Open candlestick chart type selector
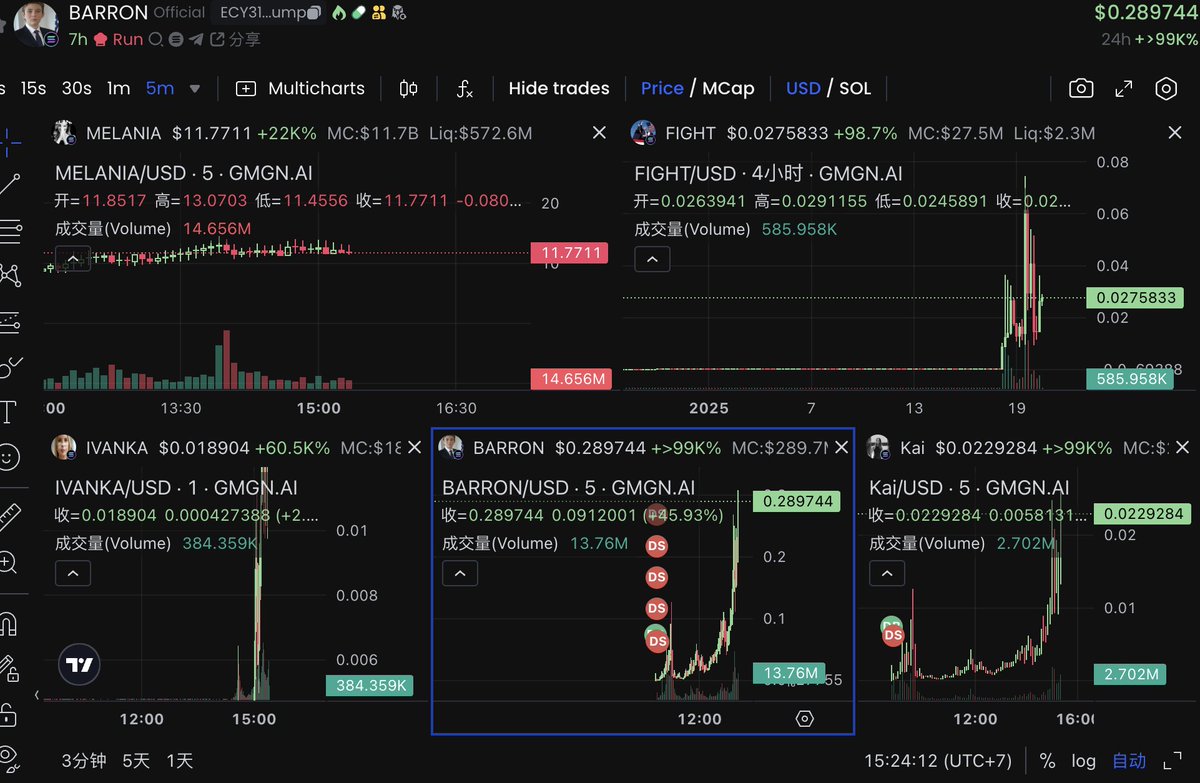1200x783 pixels. [408, 88]
